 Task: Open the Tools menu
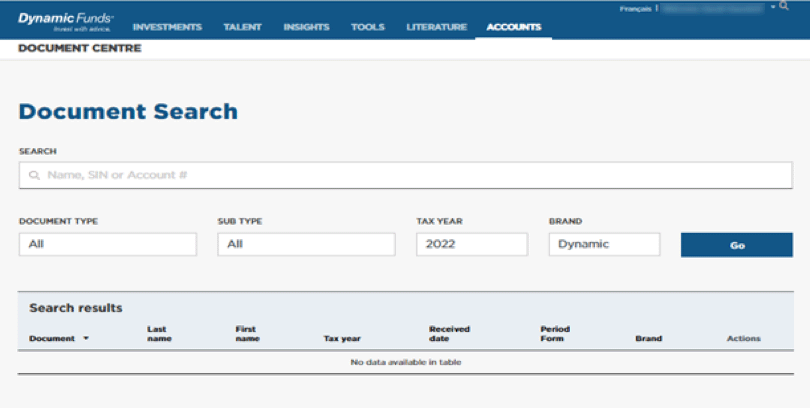[368, 27]
